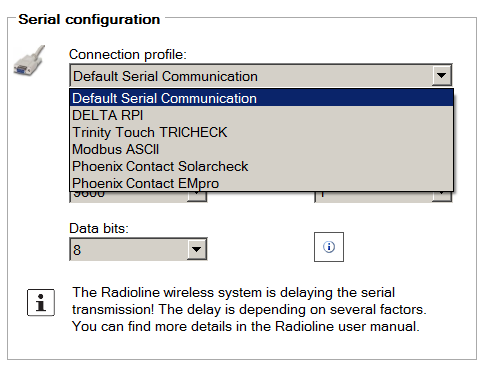Image resolution: width=490 pixels, height=366 pixels.
Task: Choose Modbus ASCII profile
Action: click(261, 149)
